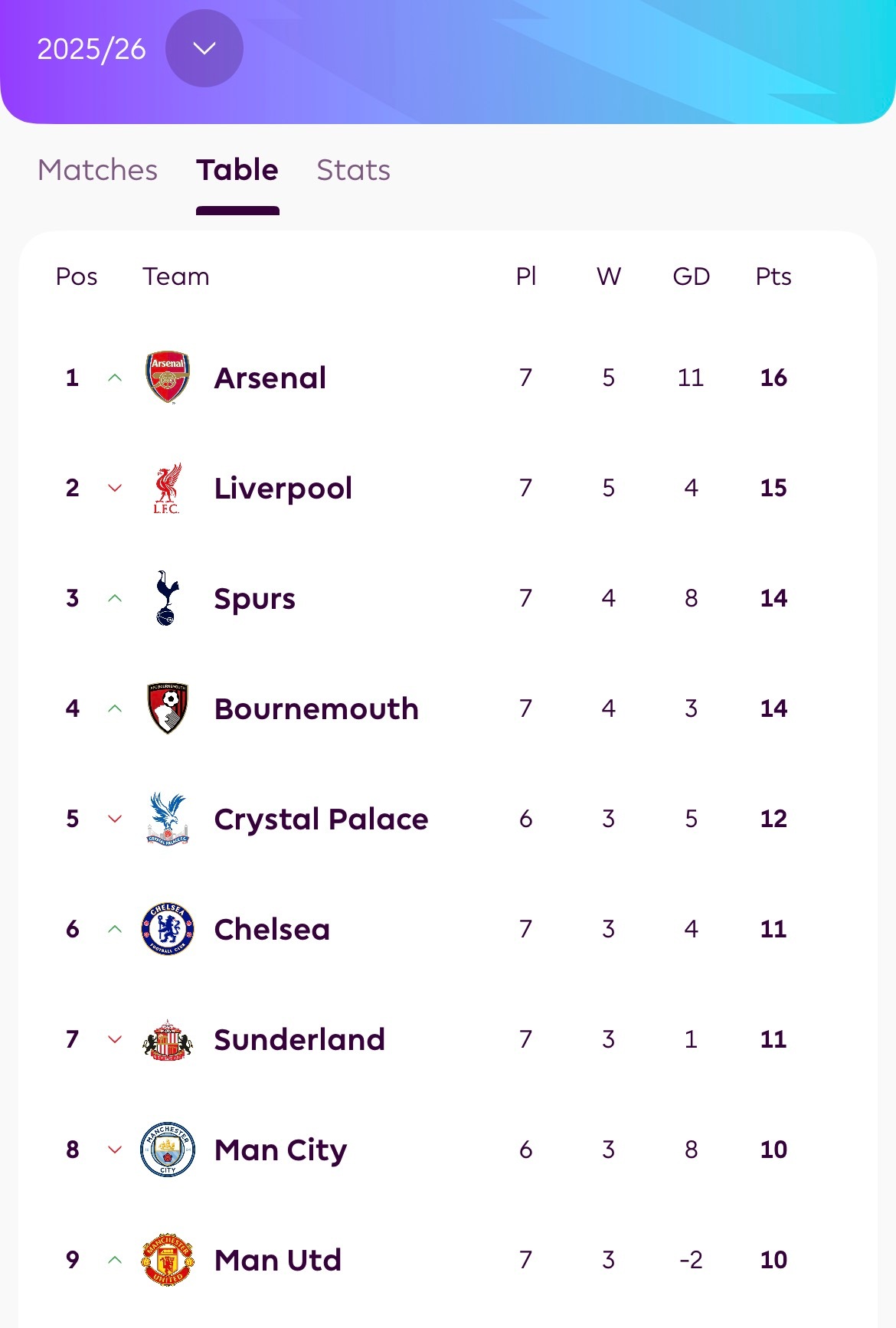Switch to the Matches tab
The width and height of the screenshot is (896, 1328).
click(97, 170)
